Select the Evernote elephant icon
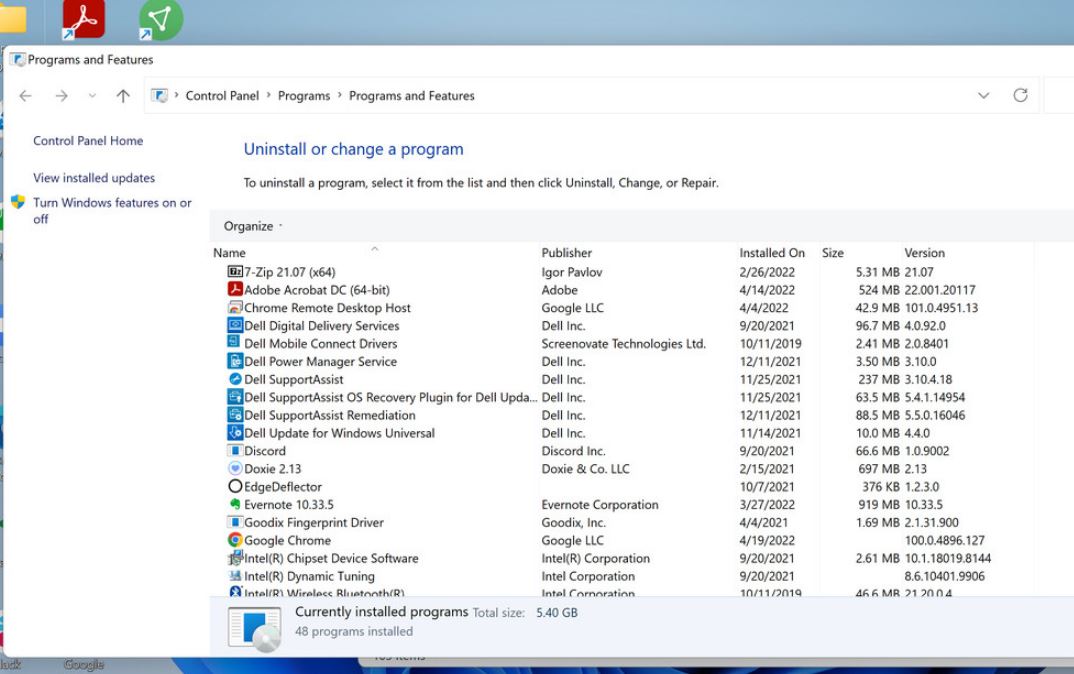This screenshot has width=1074, height=674. (235, 505)
